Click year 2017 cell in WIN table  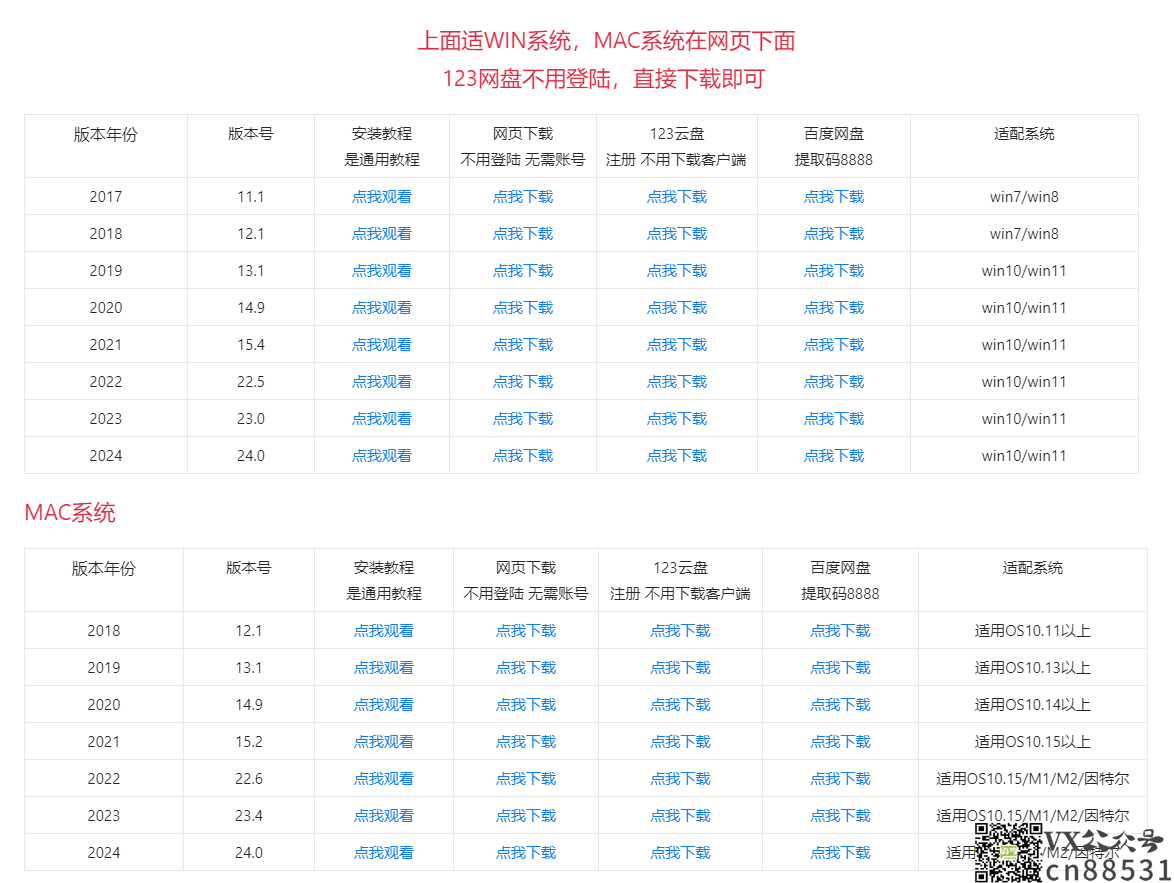coord(106,197)
